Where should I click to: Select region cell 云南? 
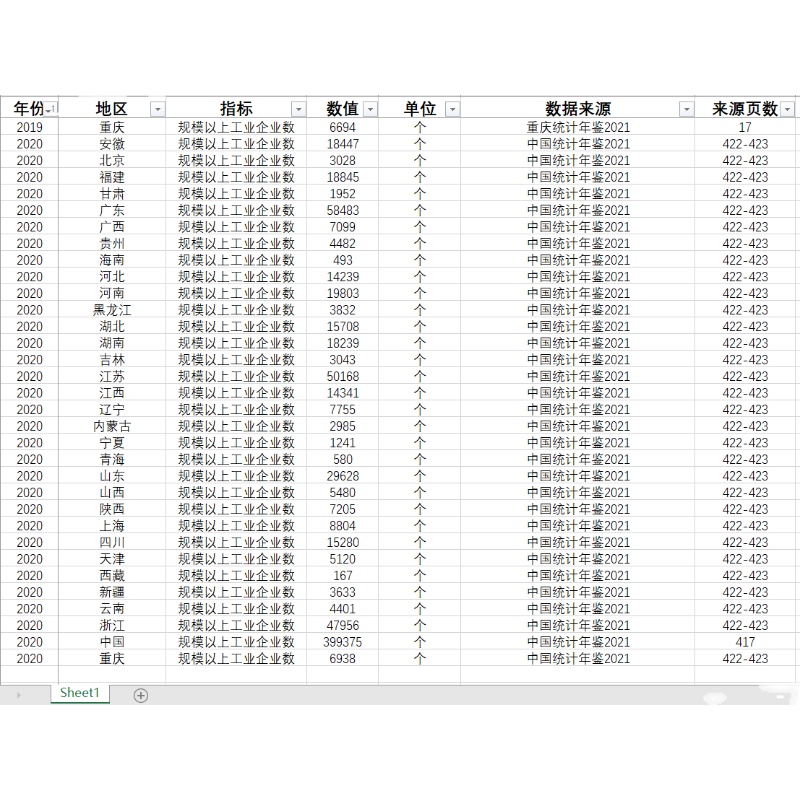tap(112, 608)
